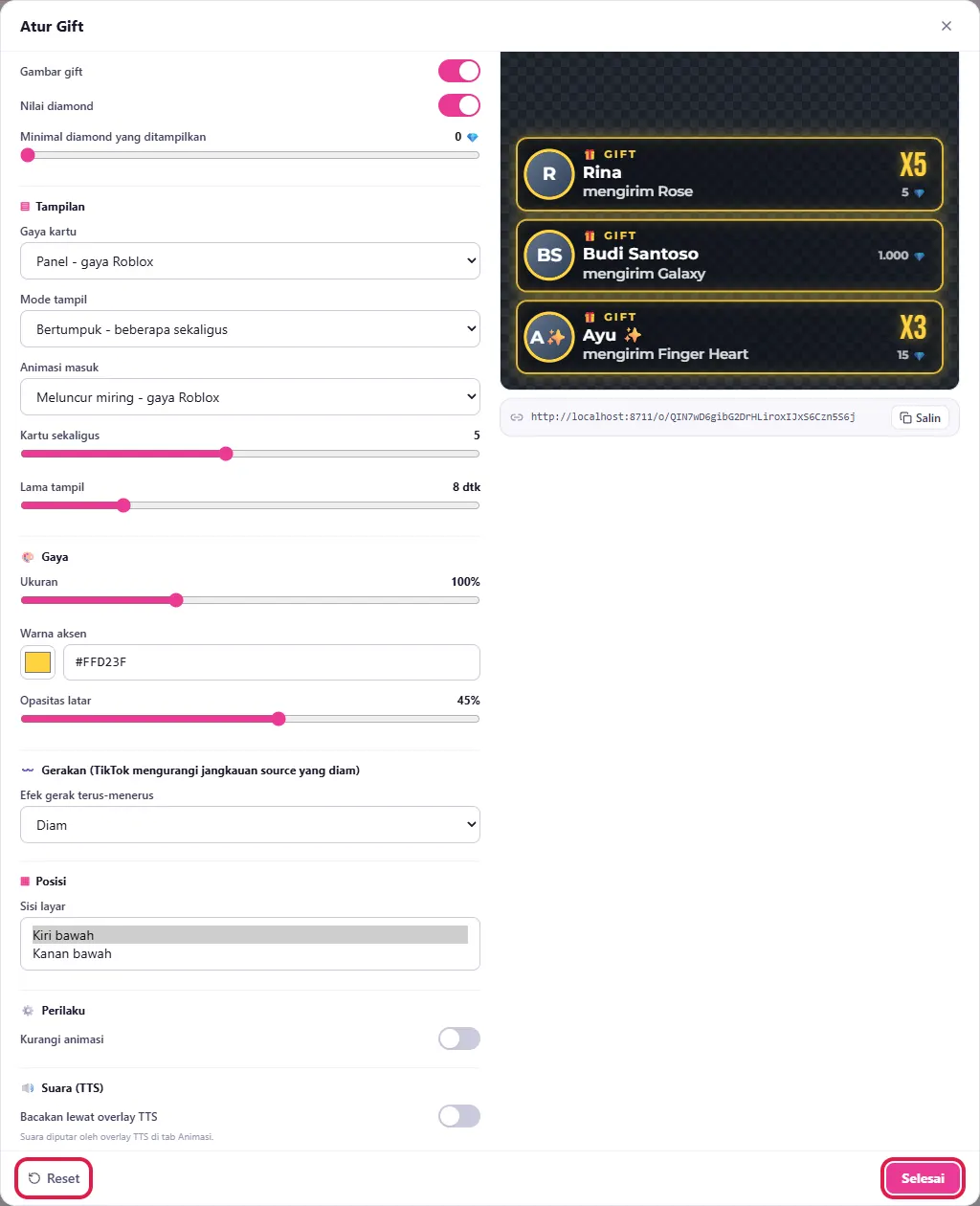Viewport: 980px width, 1206px height.
Task: Expand the Mode tampil dropdown
Action: tap(250, 329)
